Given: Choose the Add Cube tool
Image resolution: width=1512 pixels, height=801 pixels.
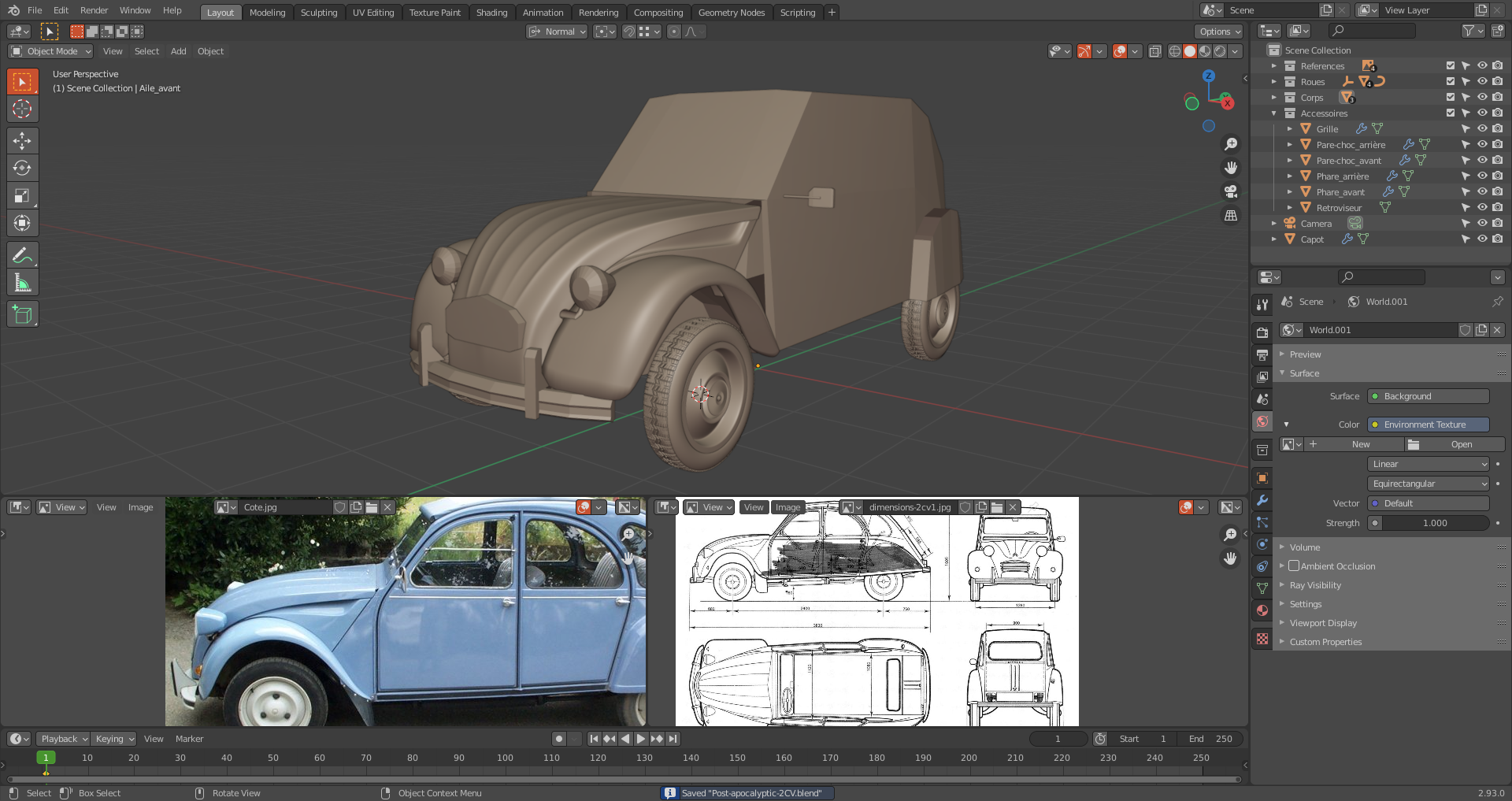Looking at the screenshot, I should coord(22,314).
